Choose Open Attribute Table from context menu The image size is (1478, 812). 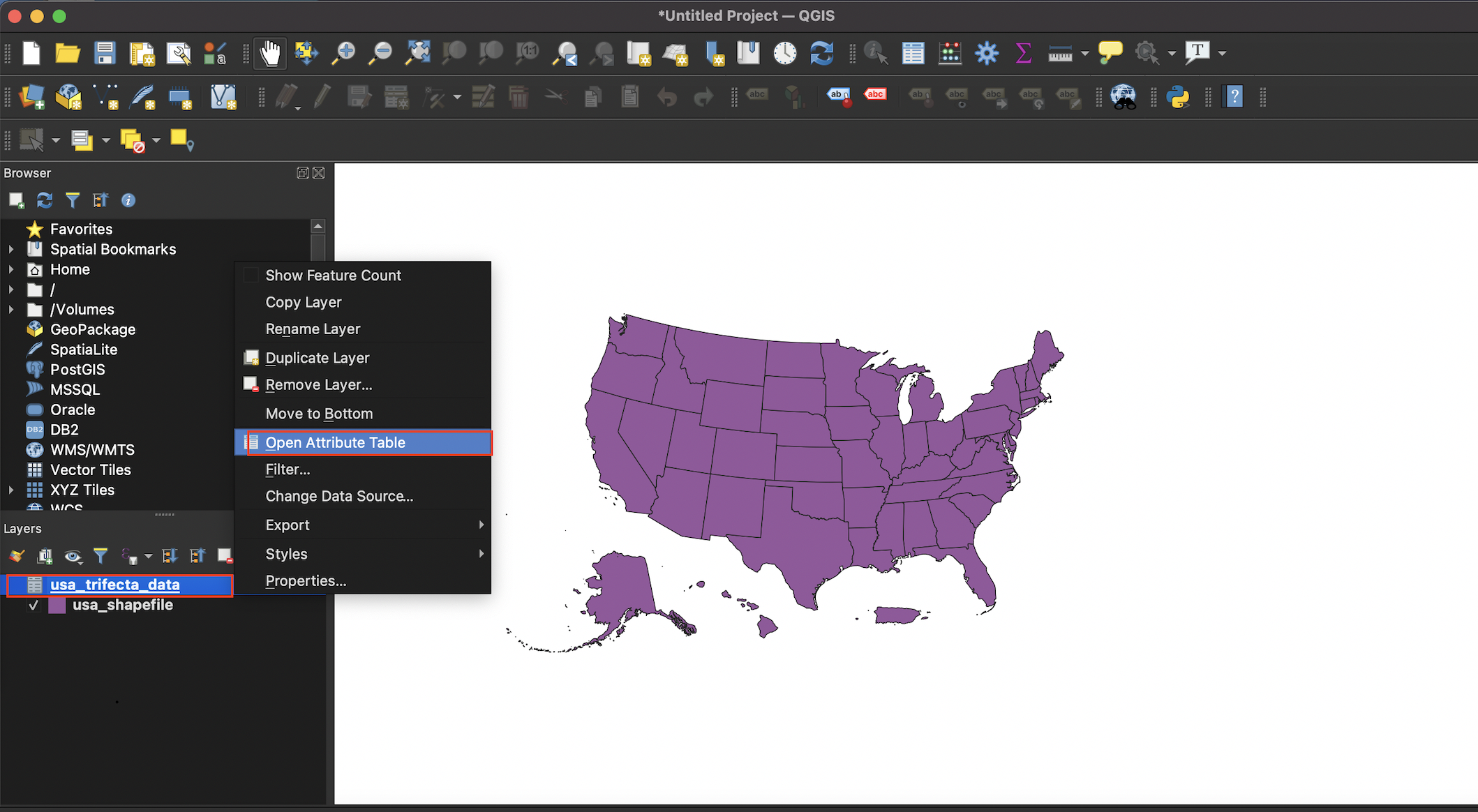(335, 442)
